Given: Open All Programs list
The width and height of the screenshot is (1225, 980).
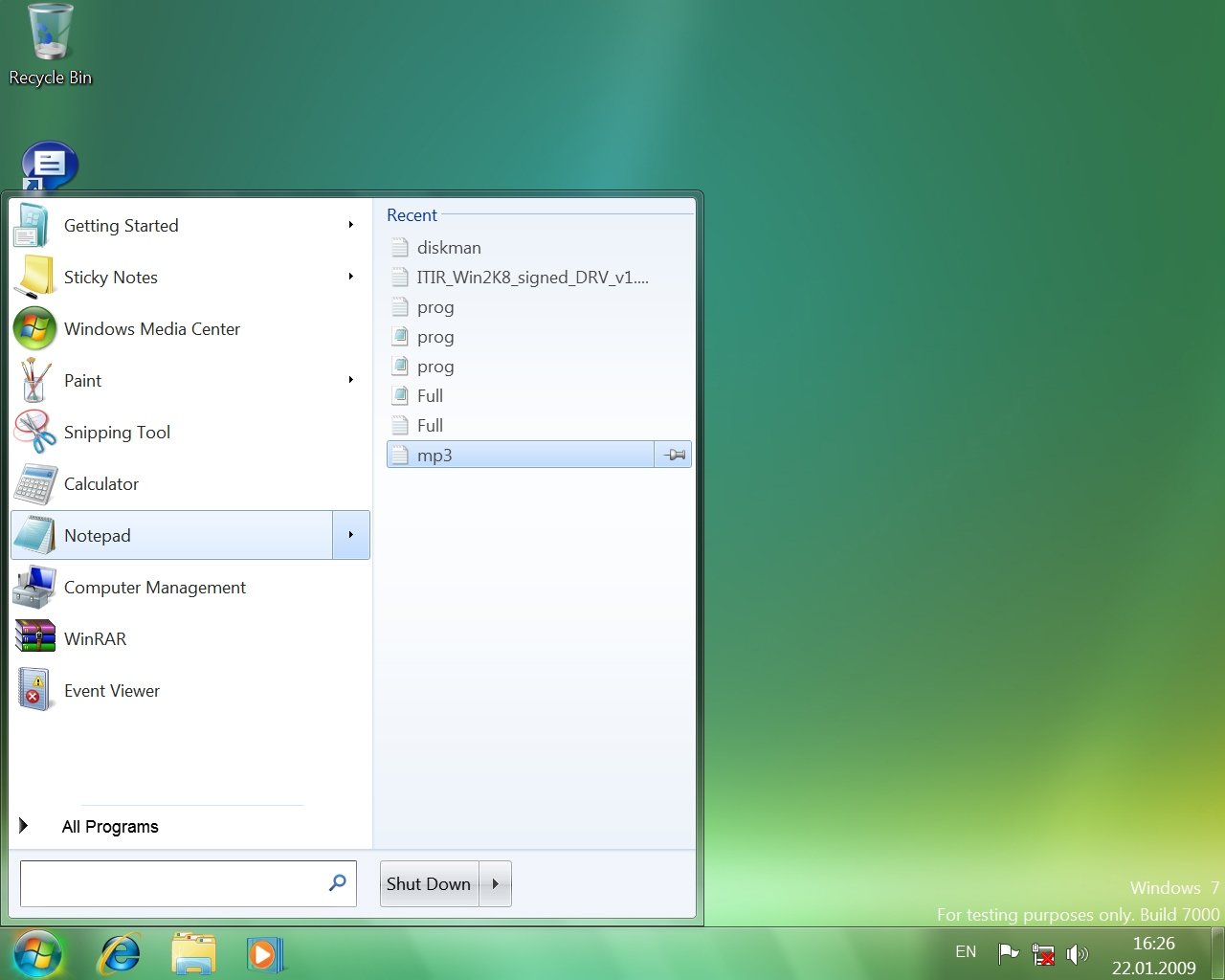Looking at the screenshot, I should pyautogui.click(x=110, y=826).
